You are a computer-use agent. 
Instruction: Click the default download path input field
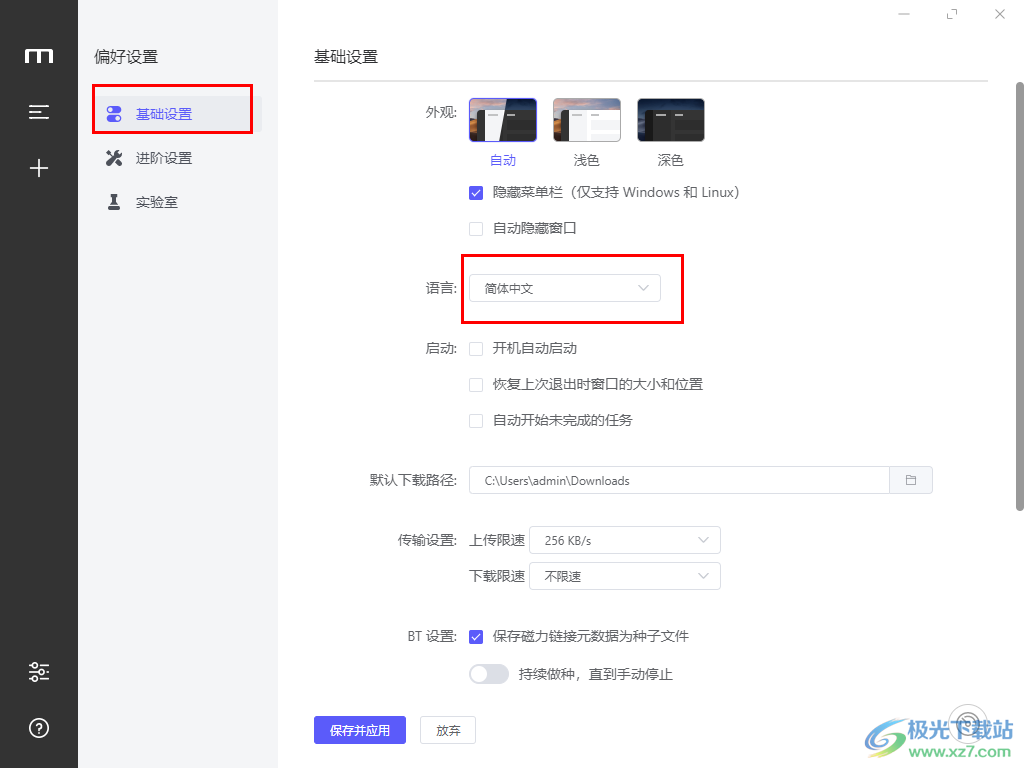[x=679, y=480]
